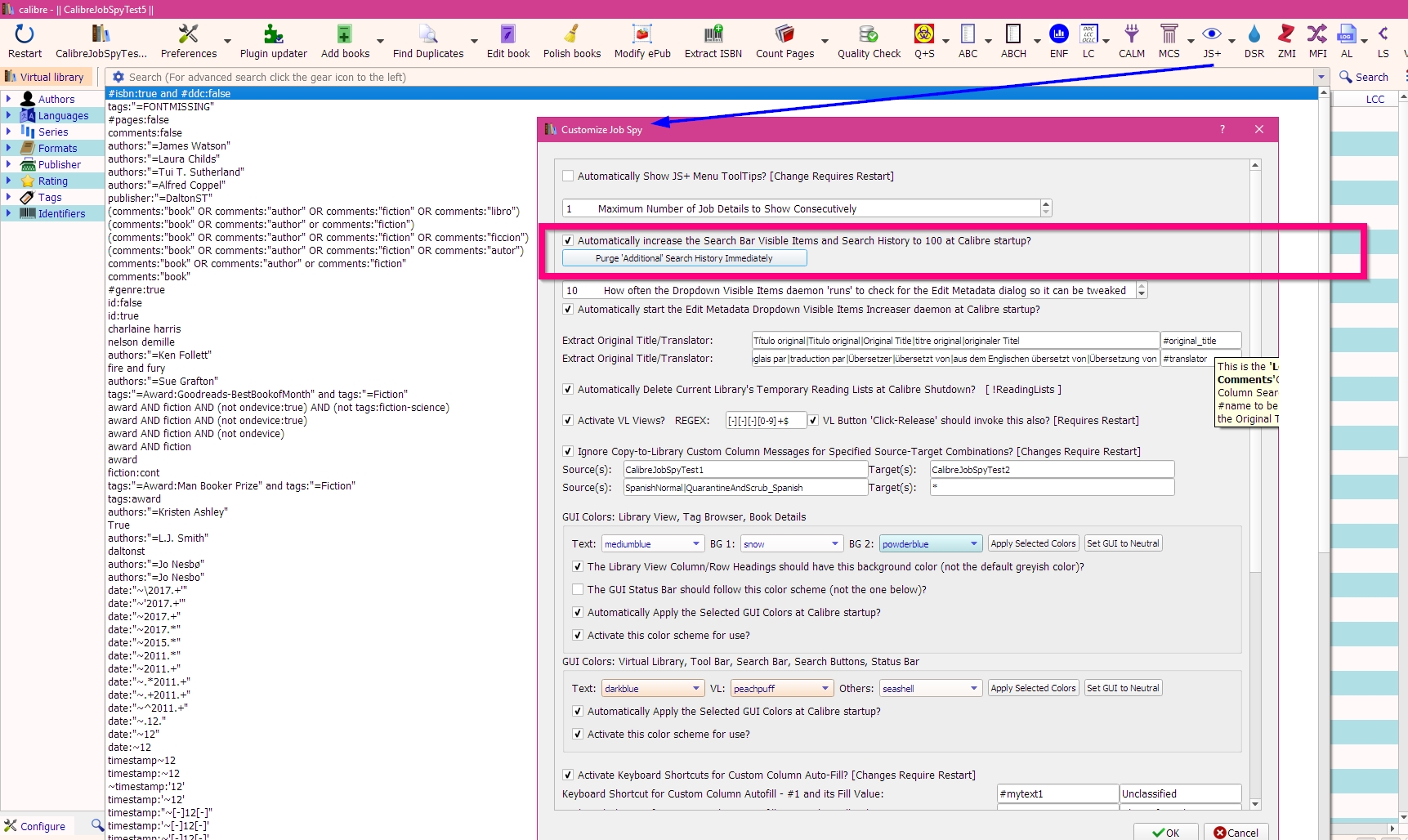Select Identifiers in the Tag Browser
This screenshot has height=840, width=1408.
pos(61,213)
